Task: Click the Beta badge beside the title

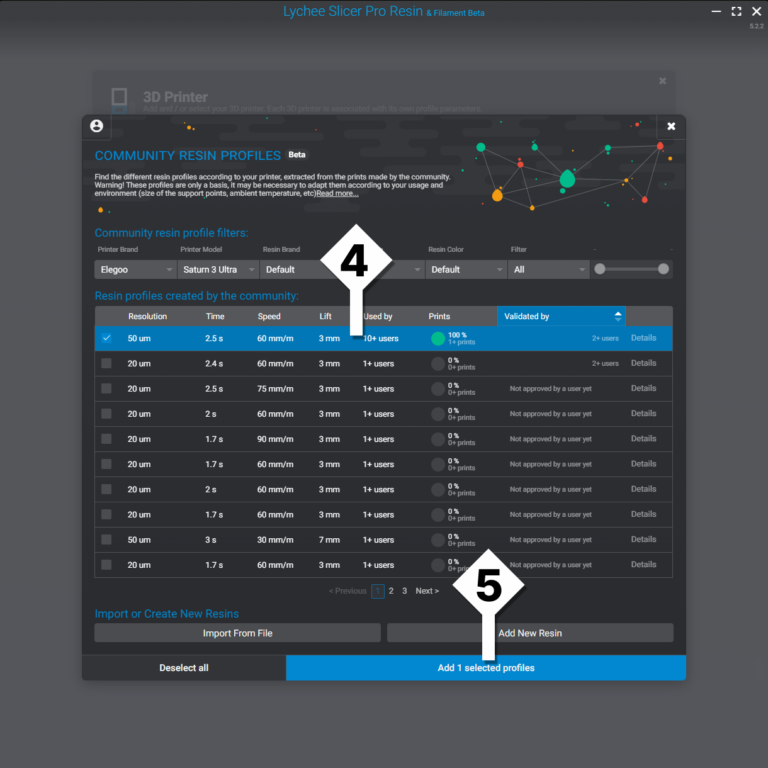Action: [x=297, y=155]
